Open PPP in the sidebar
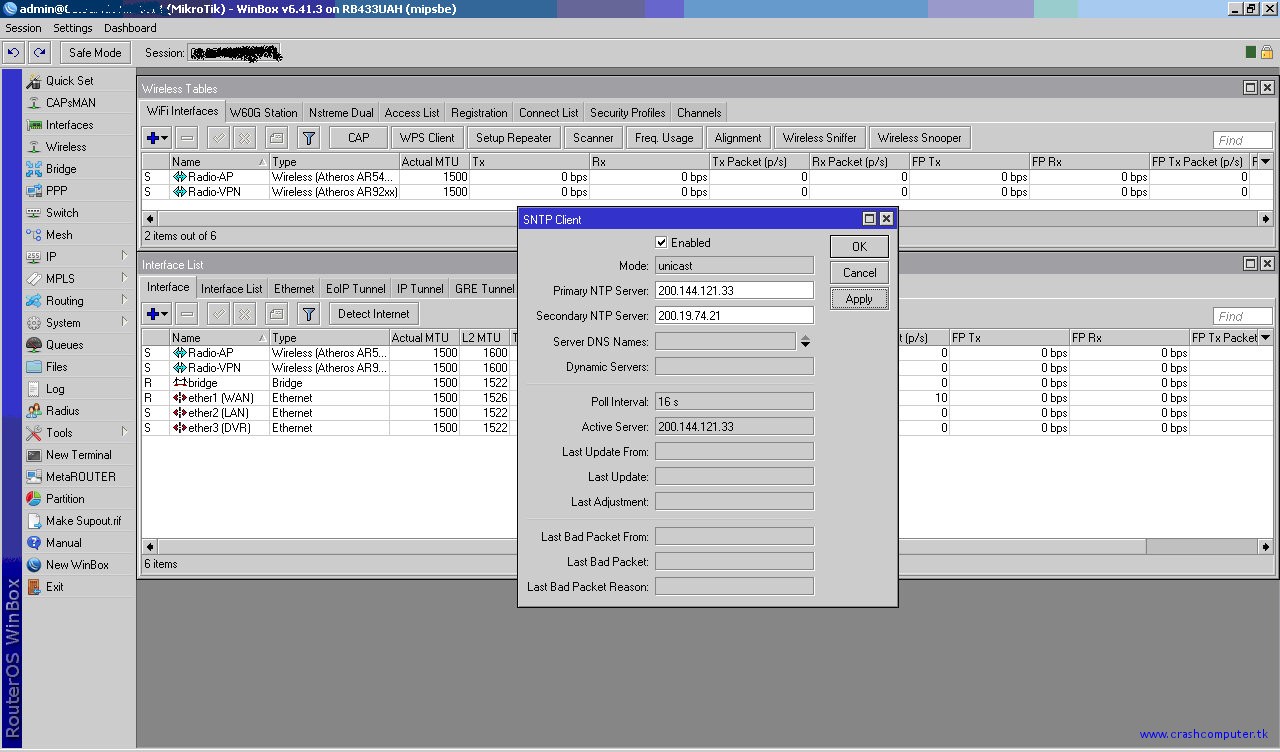 [56, 191]
